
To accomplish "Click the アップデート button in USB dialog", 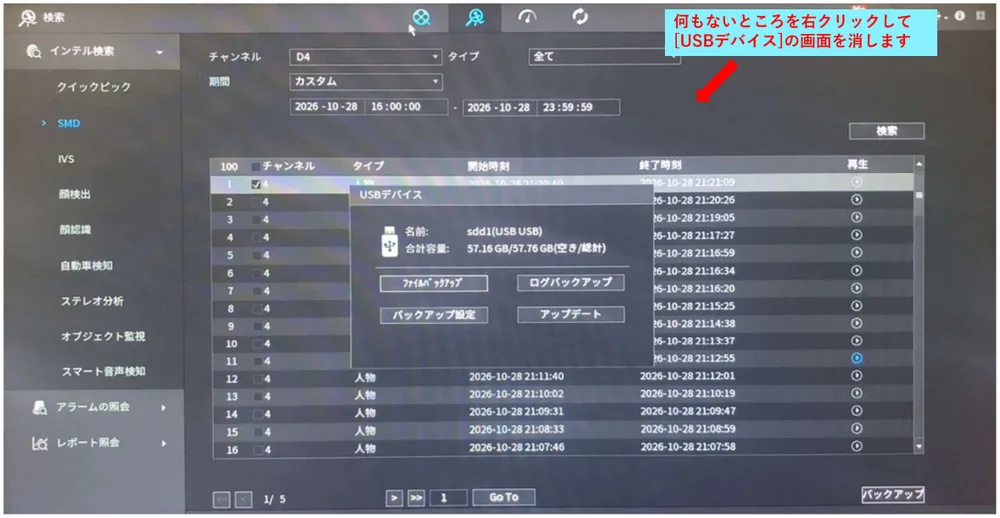I will [571, 314].
